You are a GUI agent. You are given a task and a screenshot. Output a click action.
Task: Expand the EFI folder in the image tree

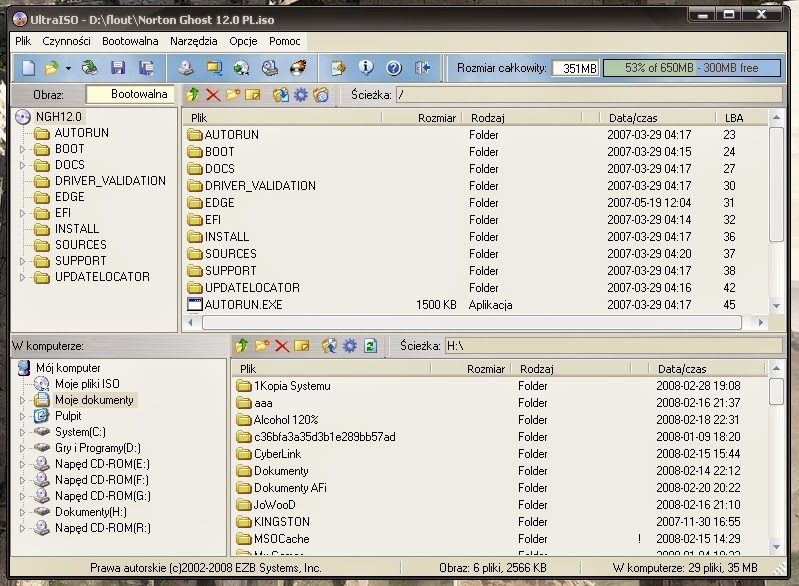pyautogui.click(x=22, y=213)
